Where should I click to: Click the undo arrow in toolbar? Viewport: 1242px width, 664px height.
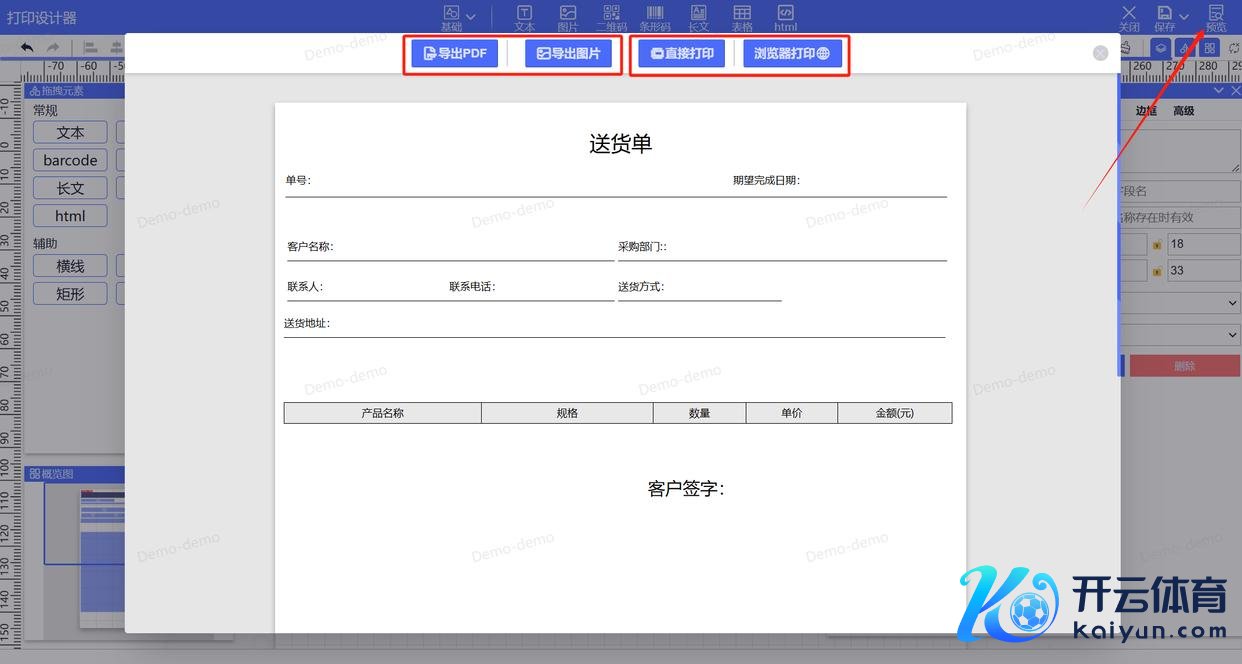[27, 47]
